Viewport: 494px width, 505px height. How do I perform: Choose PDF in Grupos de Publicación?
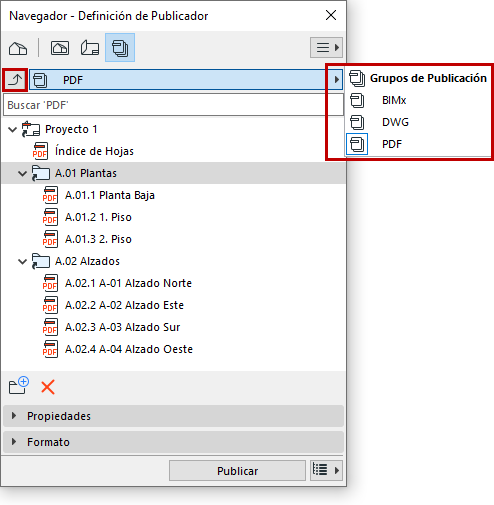tap(392, 144)
